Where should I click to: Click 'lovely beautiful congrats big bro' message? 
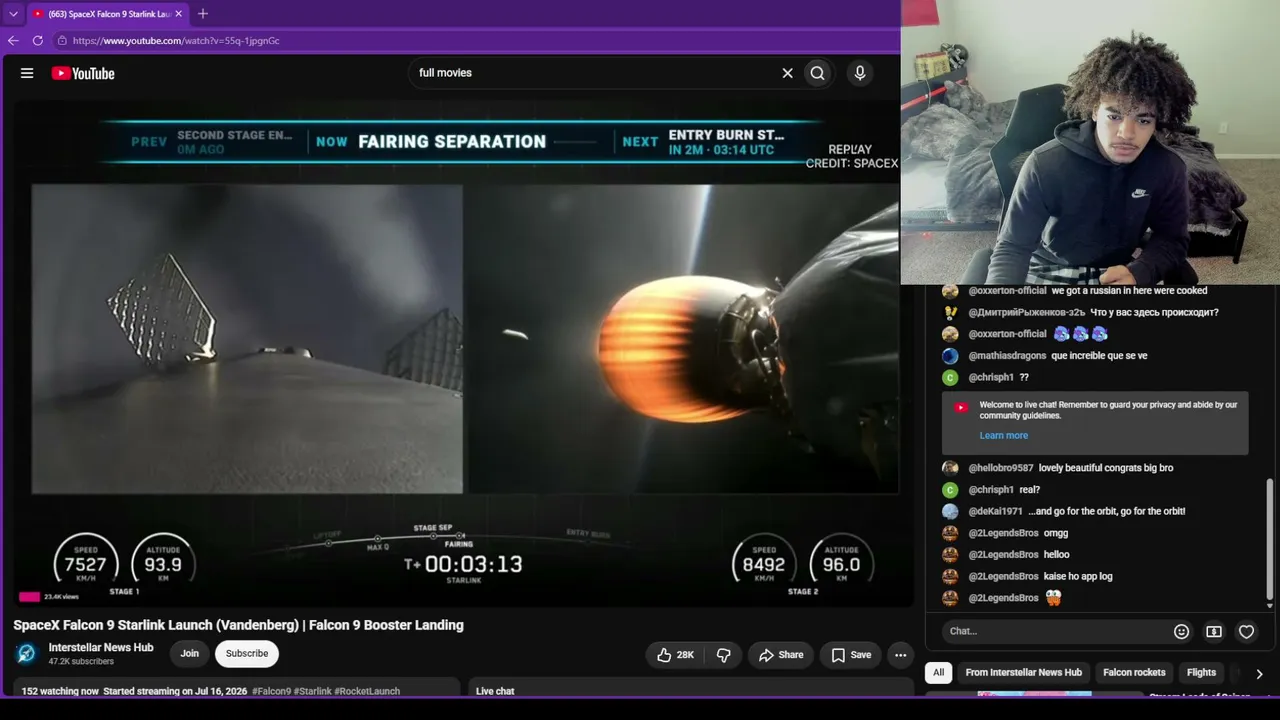1106,468
